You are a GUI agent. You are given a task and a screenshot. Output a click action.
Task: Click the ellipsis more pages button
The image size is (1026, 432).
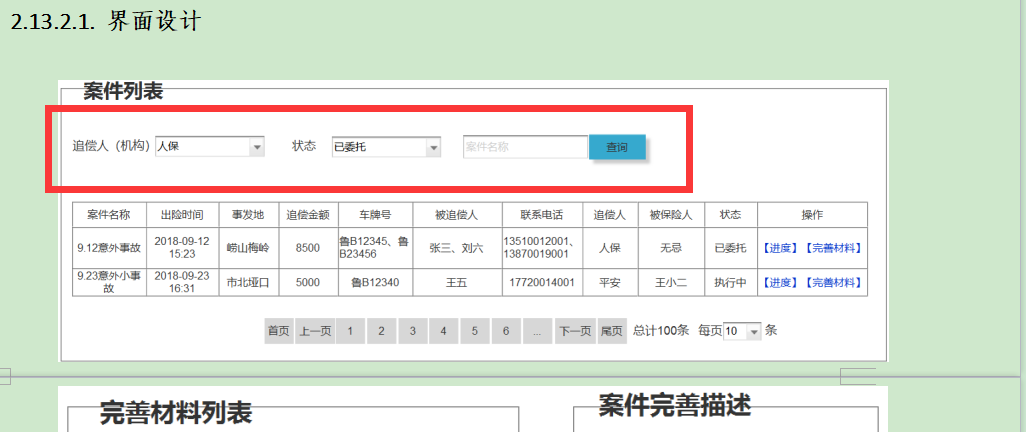click(537, 331)
